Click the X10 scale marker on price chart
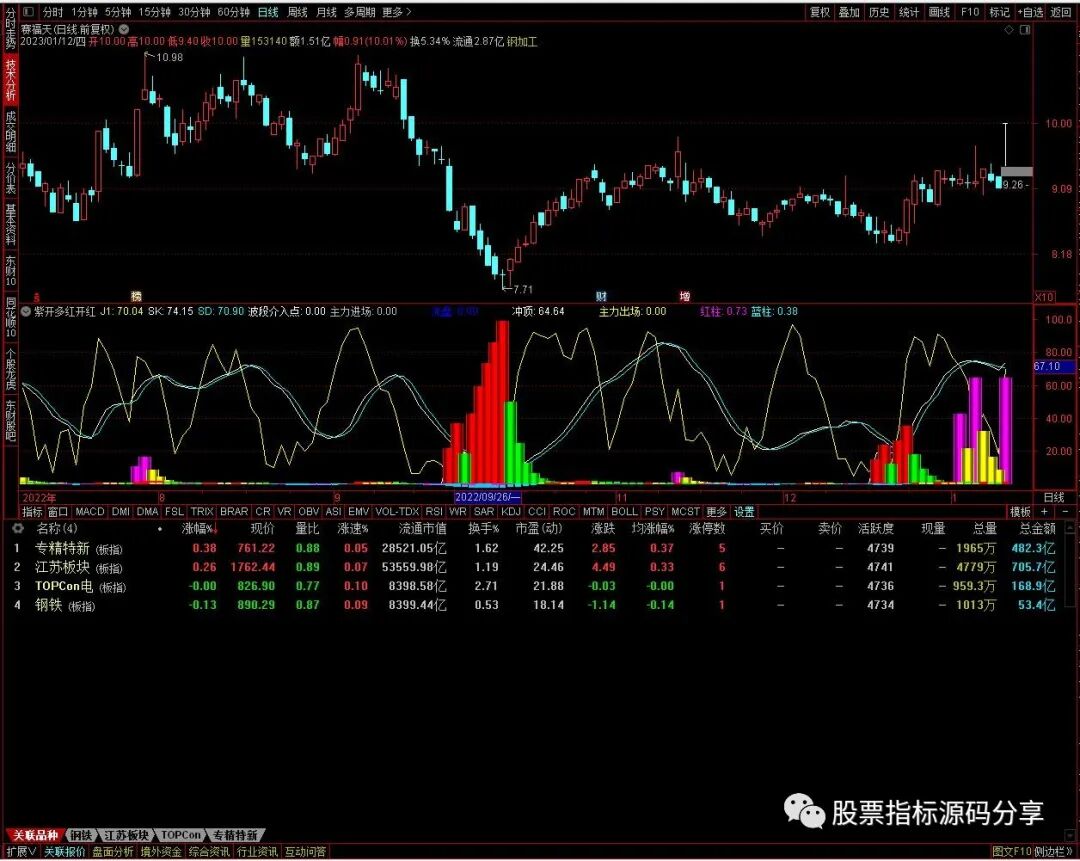 (1044, 297)
